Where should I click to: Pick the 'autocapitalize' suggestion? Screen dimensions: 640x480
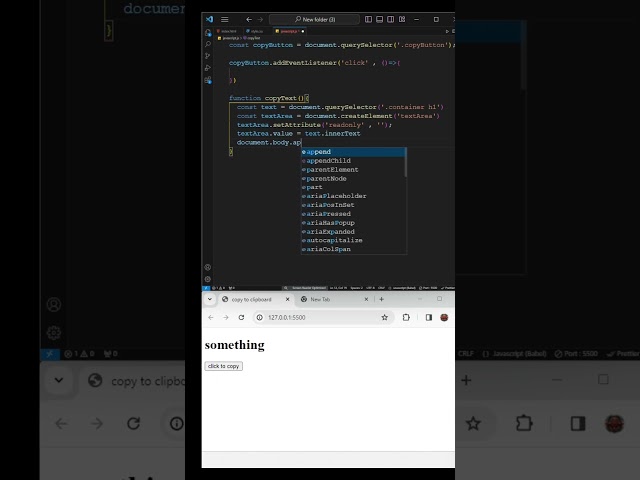pos(353,240)
